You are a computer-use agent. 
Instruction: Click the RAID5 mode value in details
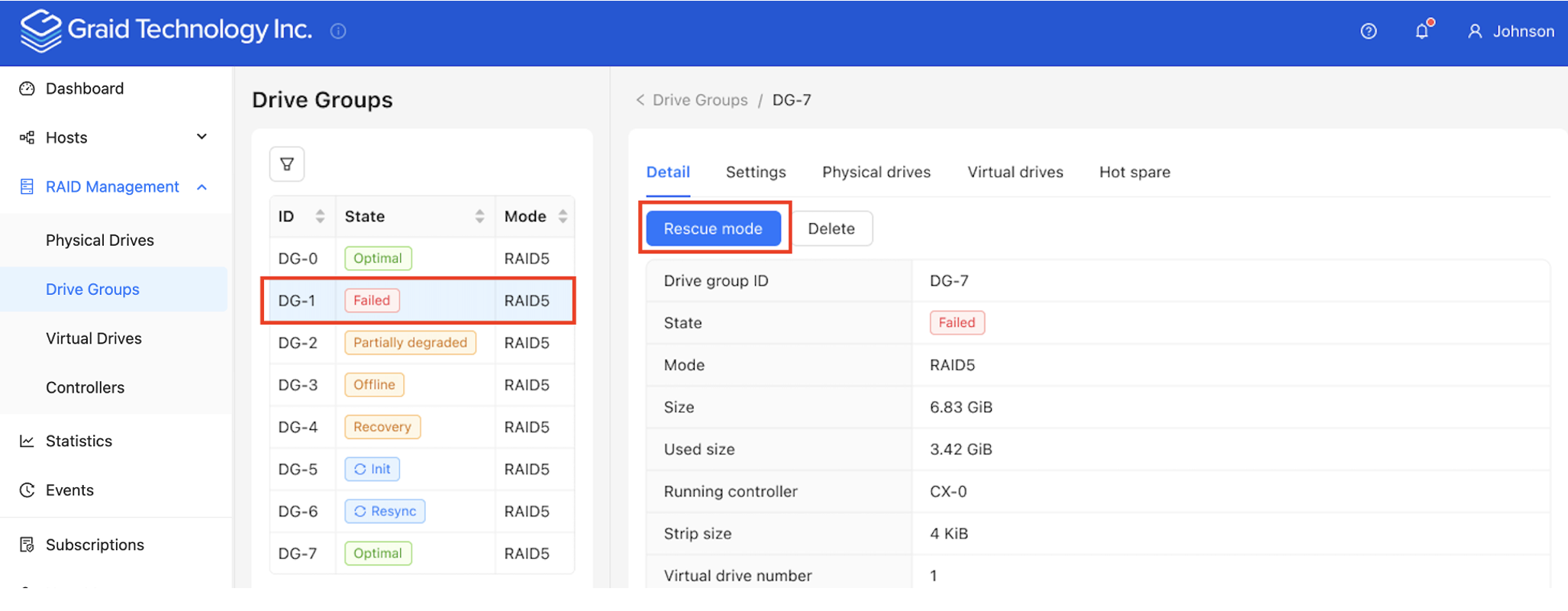click(x=952, y=365)
